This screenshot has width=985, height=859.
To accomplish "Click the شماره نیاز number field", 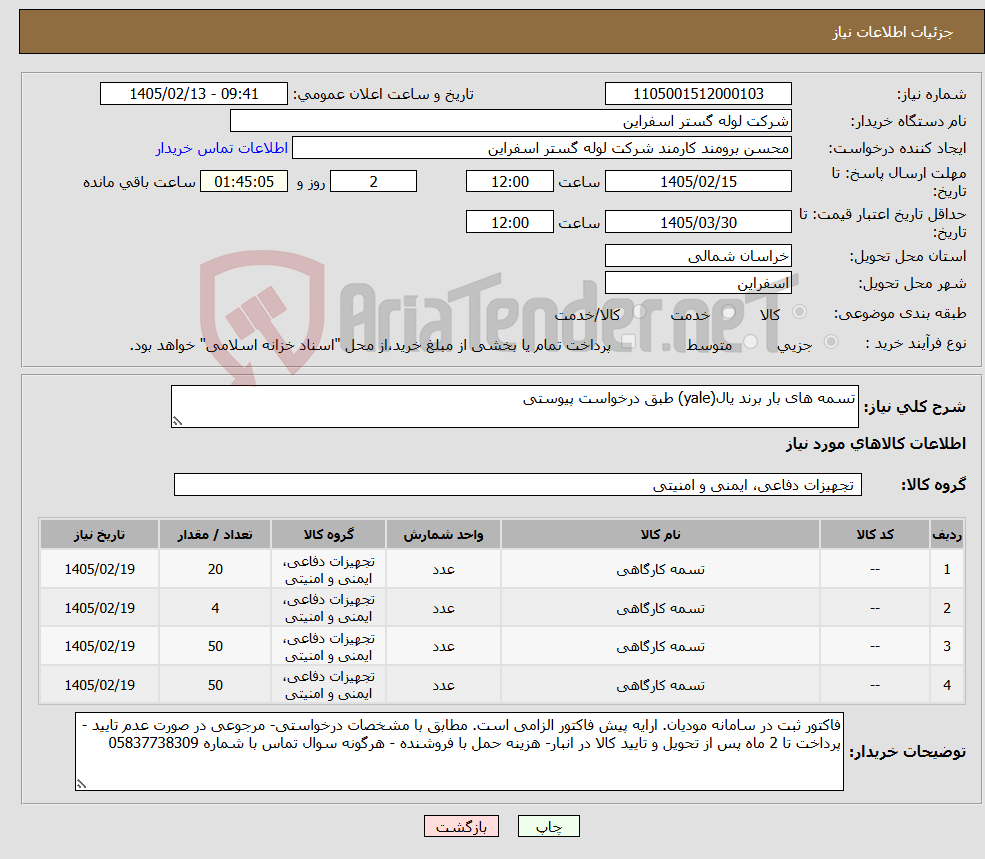I will click(x=698, y=94).
